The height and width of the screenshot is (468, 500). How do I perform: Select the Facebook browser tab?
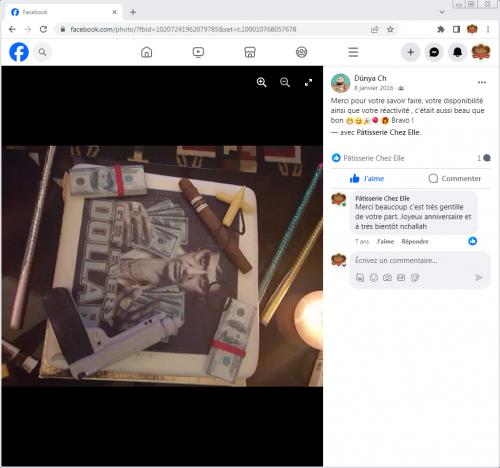[x=63, y=12]
